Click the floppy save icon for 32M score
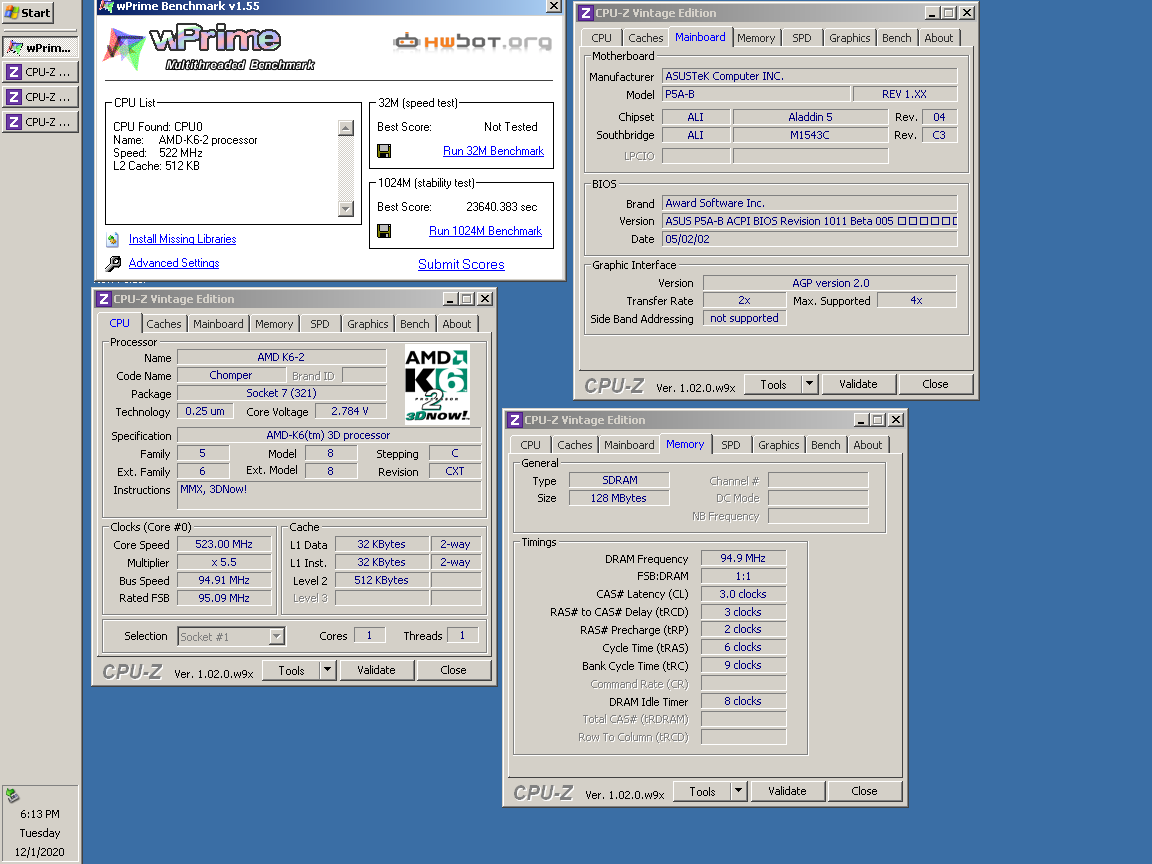This screenshot has height=864, width=1152. tap(384, 151)
